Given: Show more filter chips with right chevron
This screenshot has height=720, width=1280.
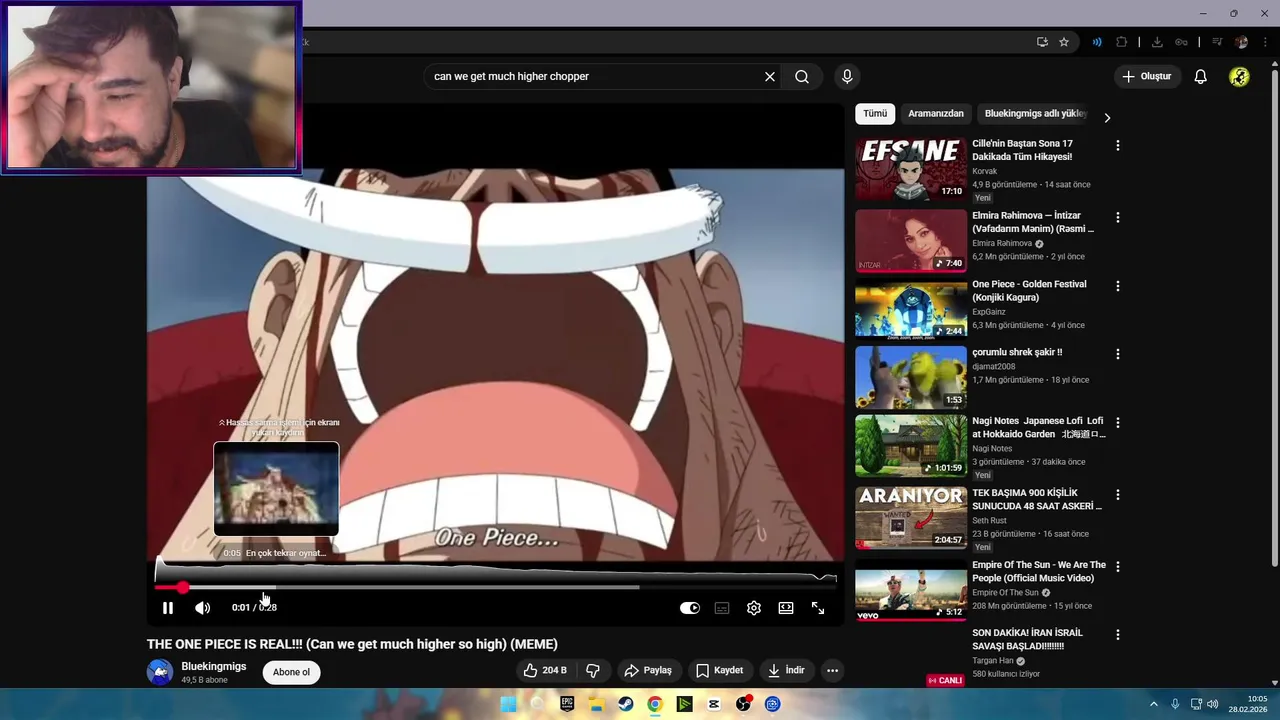Looking at the screenshot, I should coord(1107,117).
